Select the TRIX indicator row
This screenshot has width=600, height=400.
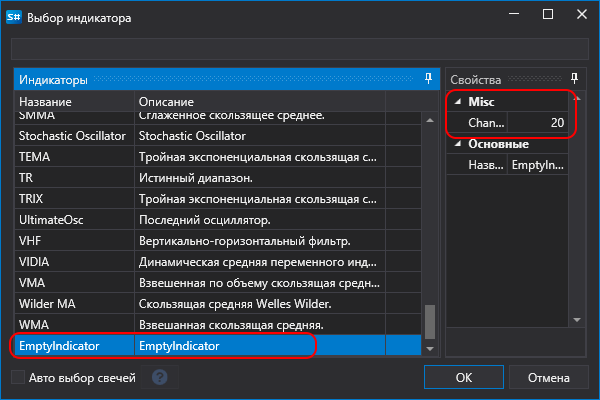tap(218, 199)
